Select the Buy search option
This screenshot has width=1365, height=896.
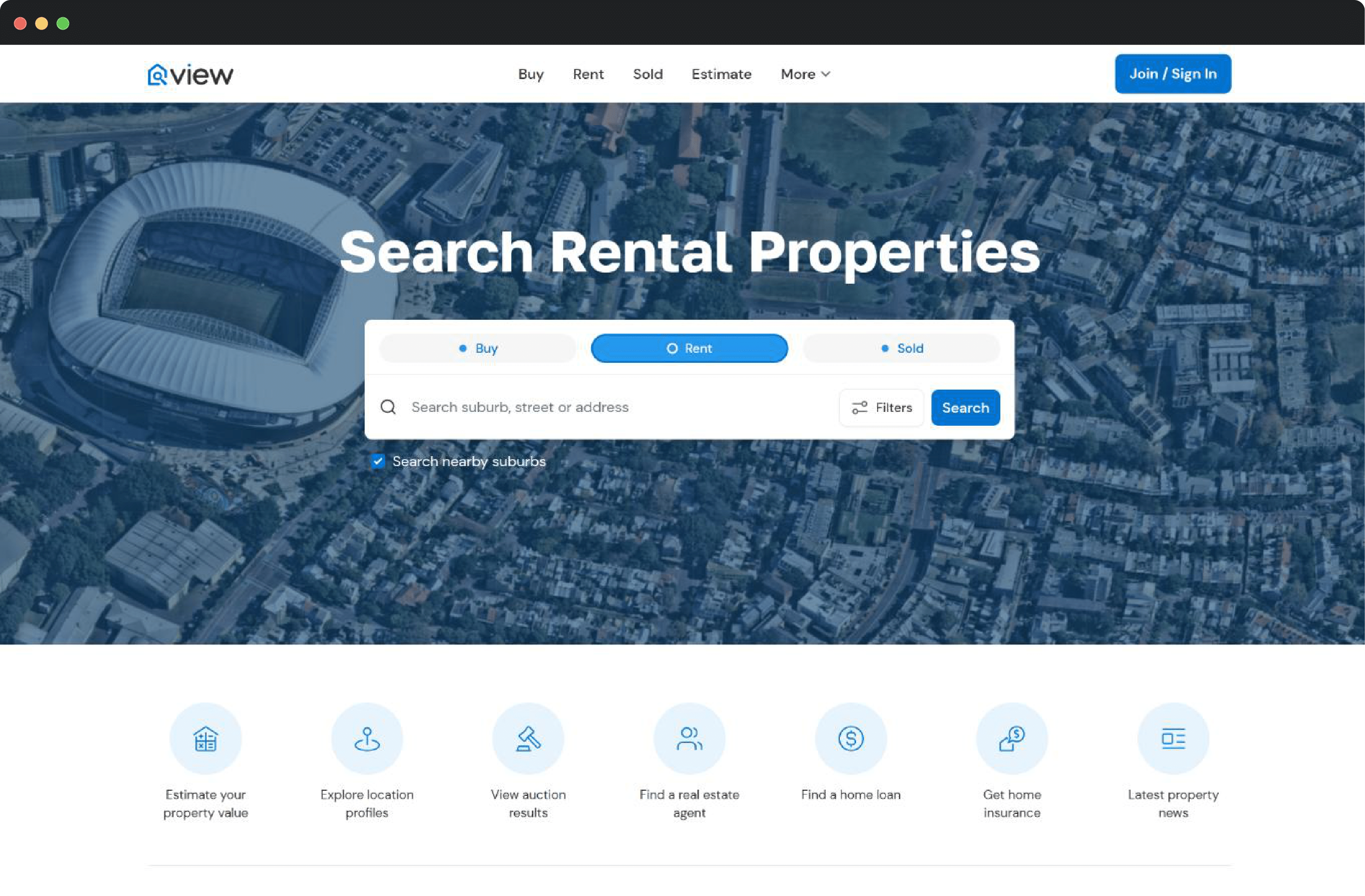478,348
